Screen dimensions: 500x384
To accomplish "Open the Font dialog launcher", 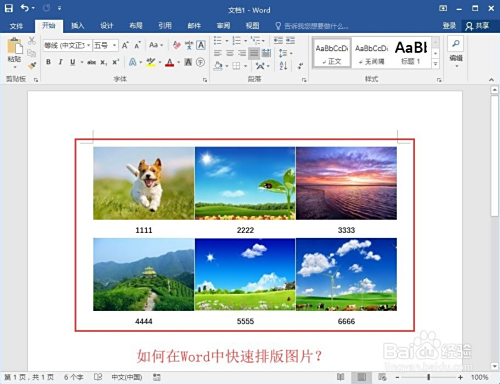I will point(205,80).
